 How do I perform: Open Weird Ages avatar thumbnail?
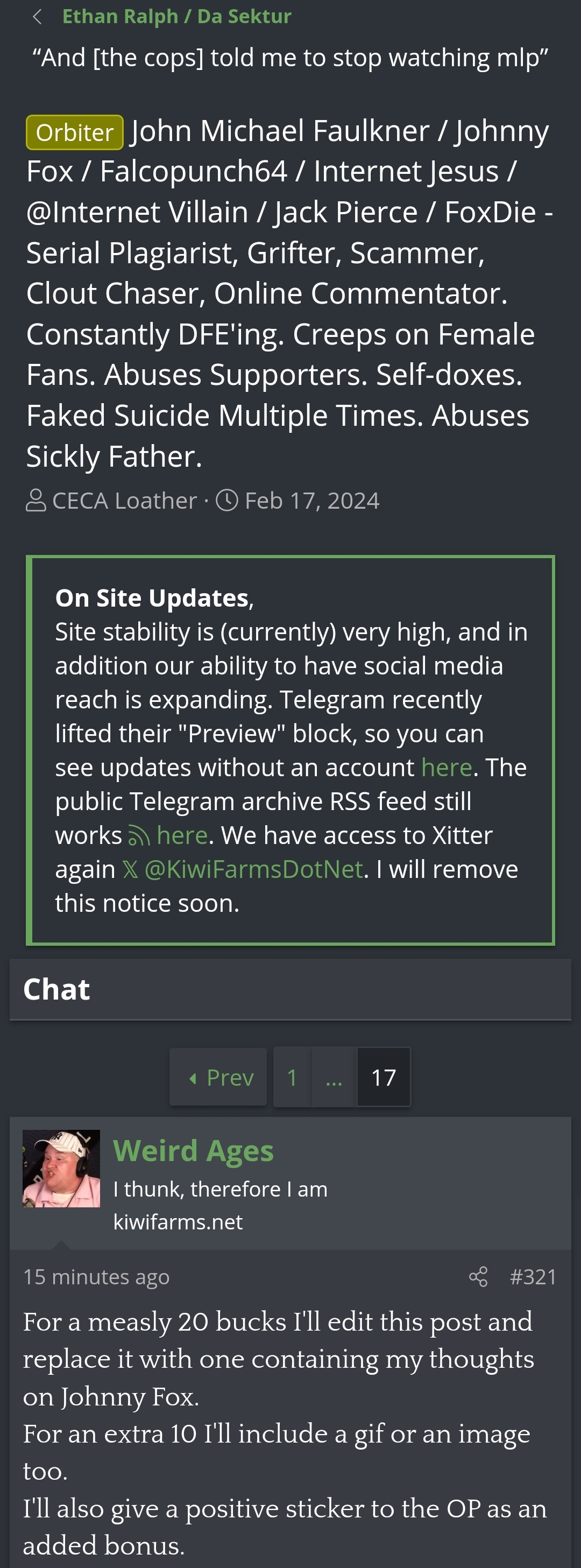61,1168
